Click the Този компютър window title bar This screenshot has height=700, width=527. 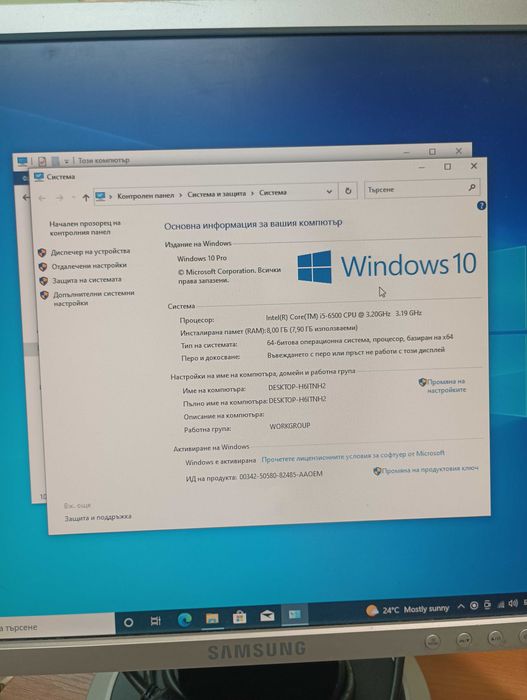coord(241,156)
